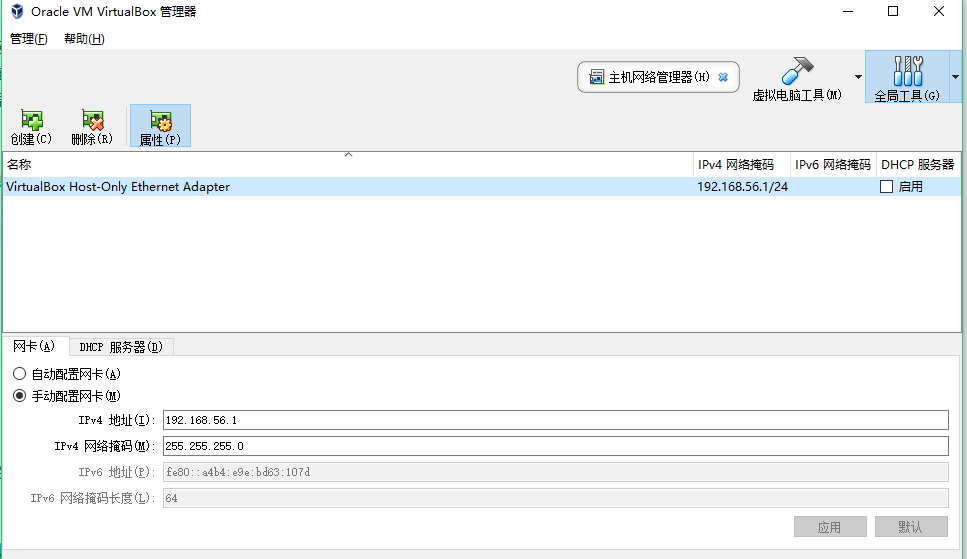Click the IPv4 network mask field 255.255.255.0
The width and height of the screenshot is (967, 559).
coord(555,446)
